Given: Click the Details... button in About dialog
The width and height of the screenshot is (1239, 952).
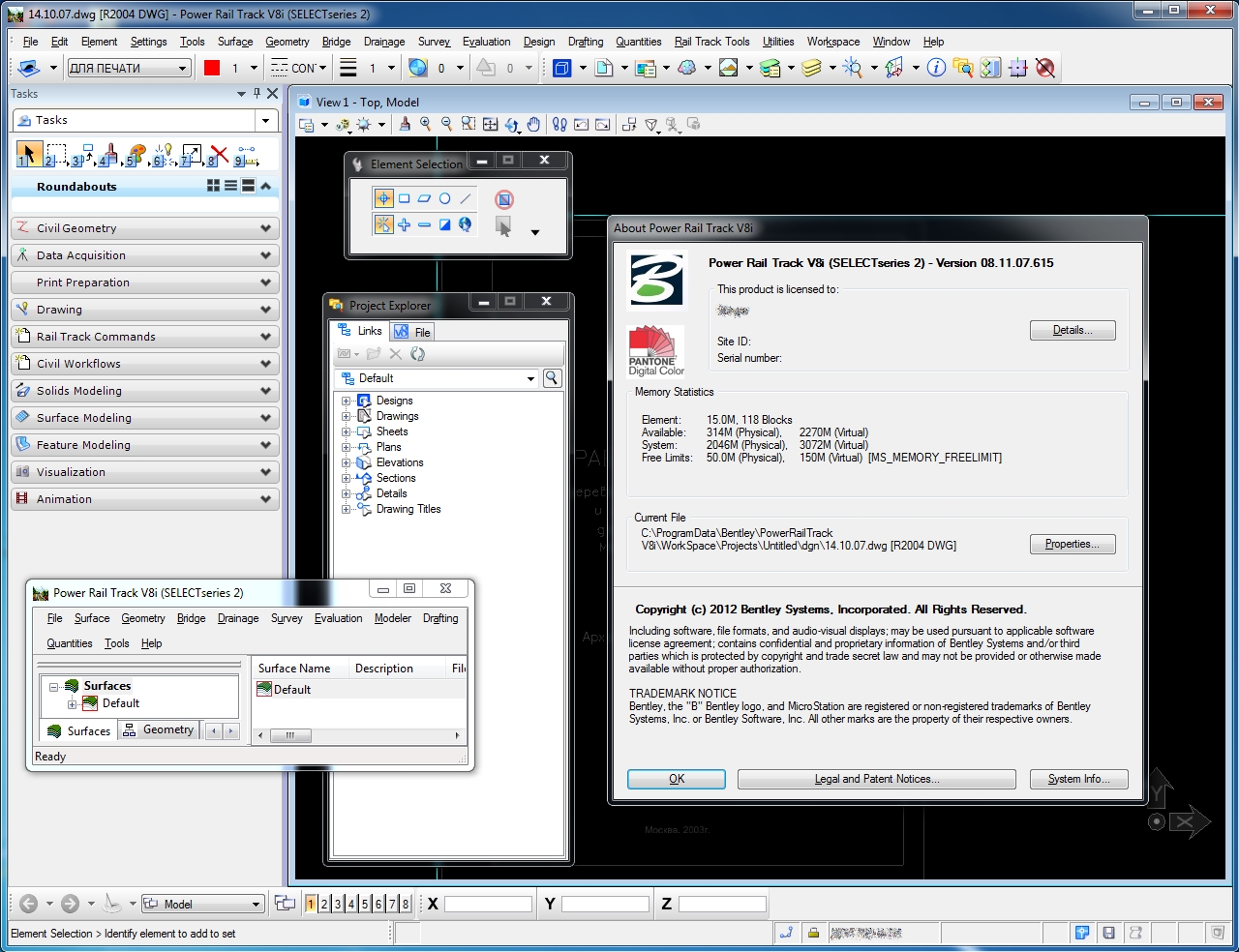Looking at the screenshot, I should (1073, 330).
